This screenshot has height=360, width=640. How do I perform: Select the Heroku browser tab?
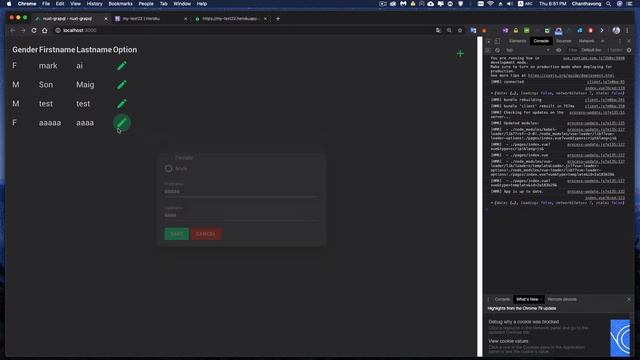(x=151, y=18)
